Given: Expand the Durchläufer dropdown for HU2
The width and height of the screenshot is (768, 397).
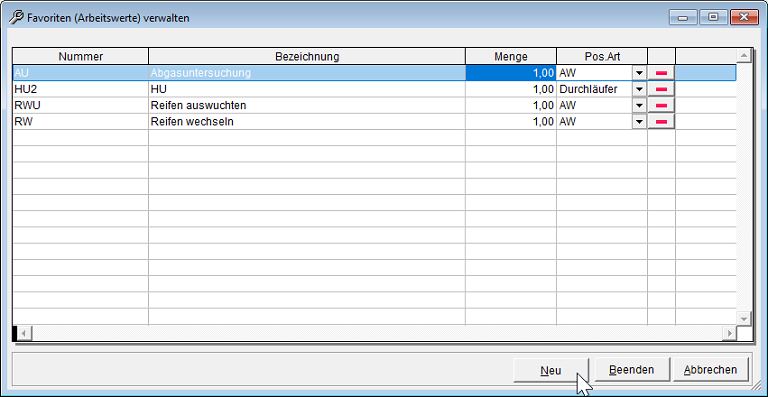Looking at the screenshot, I should pyautogui.click(x=639, y=89).
